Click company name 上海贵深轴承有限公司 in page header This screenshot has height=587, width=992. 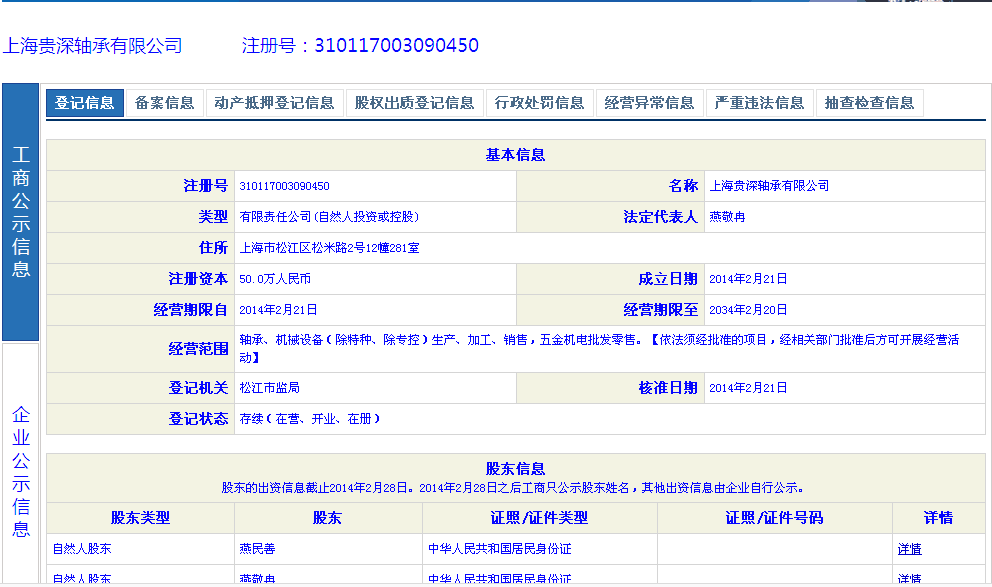pos(93,46)
